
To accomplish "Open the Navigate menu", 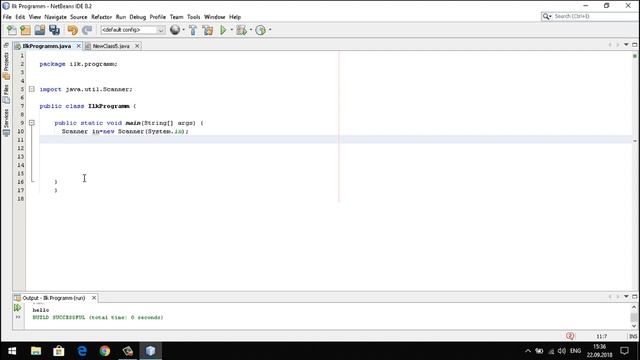I will [56, 17].
